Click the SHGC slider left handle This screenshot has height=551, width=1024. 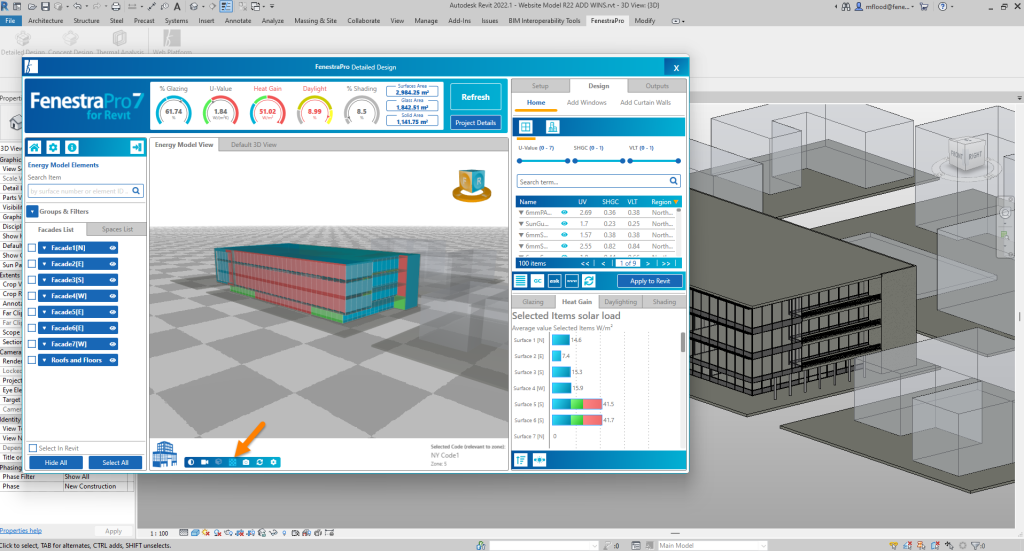pyautogui.click(x=575, y=161)
